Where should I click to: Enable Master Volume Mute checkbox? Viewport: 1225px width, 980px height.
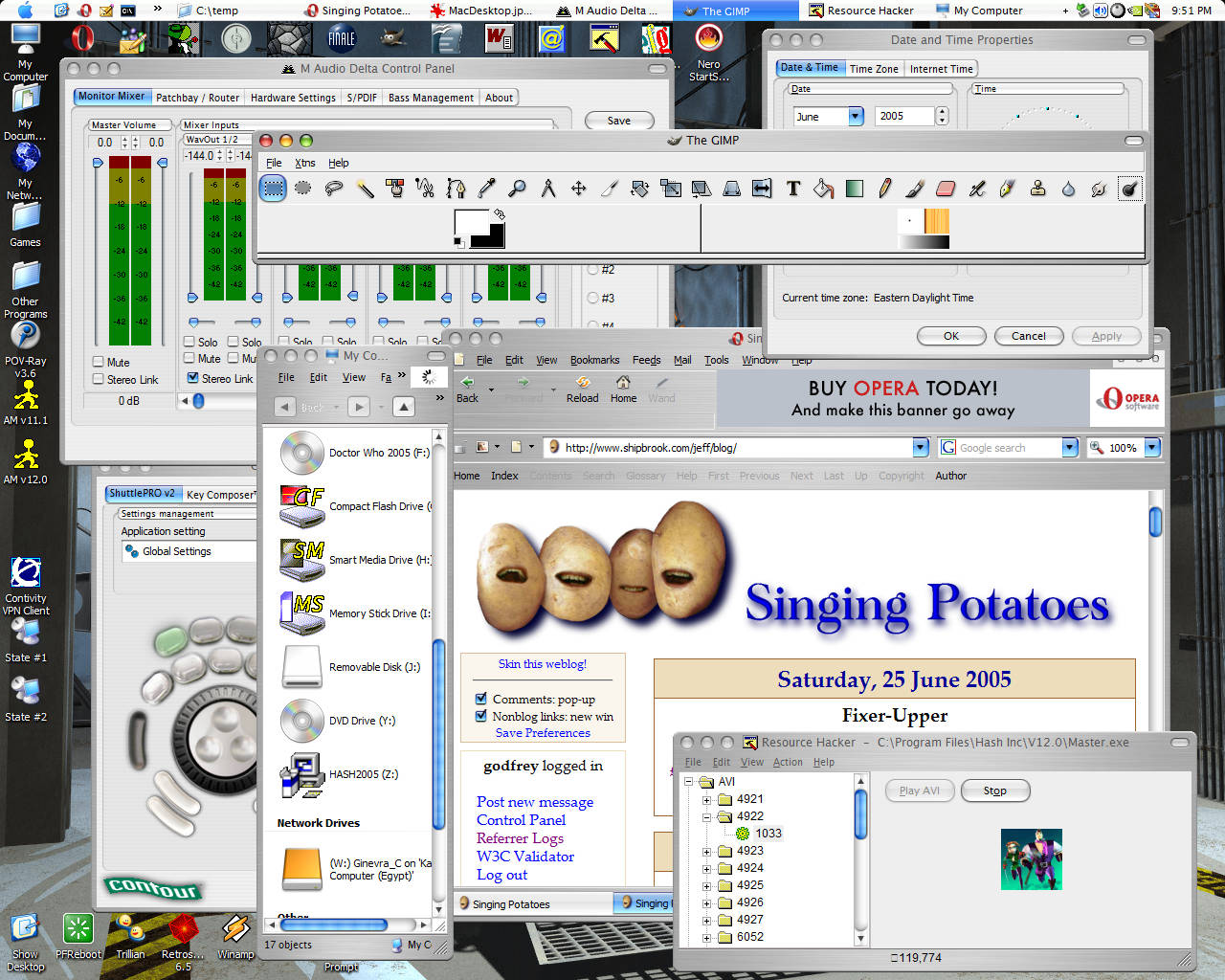99,362
